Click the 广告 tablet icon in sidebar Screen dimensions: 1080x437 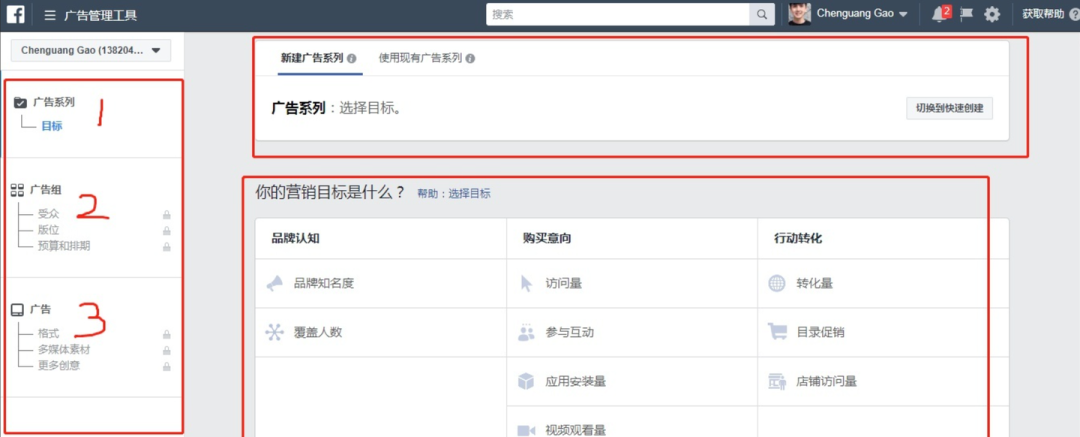point(18,310)
